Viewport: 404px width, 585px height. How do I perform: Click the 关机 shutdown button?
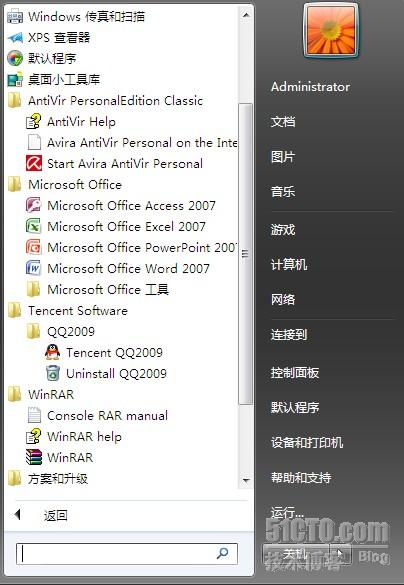(296, 554)
